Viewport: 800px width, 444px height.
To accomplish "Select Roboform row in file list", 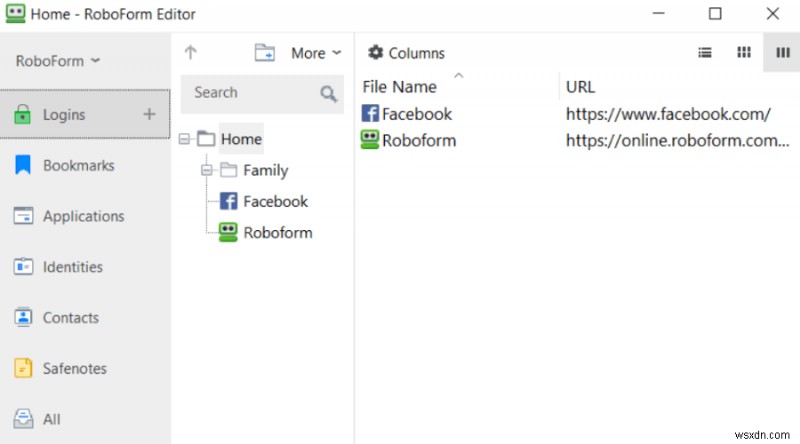I will coord(578,140).
